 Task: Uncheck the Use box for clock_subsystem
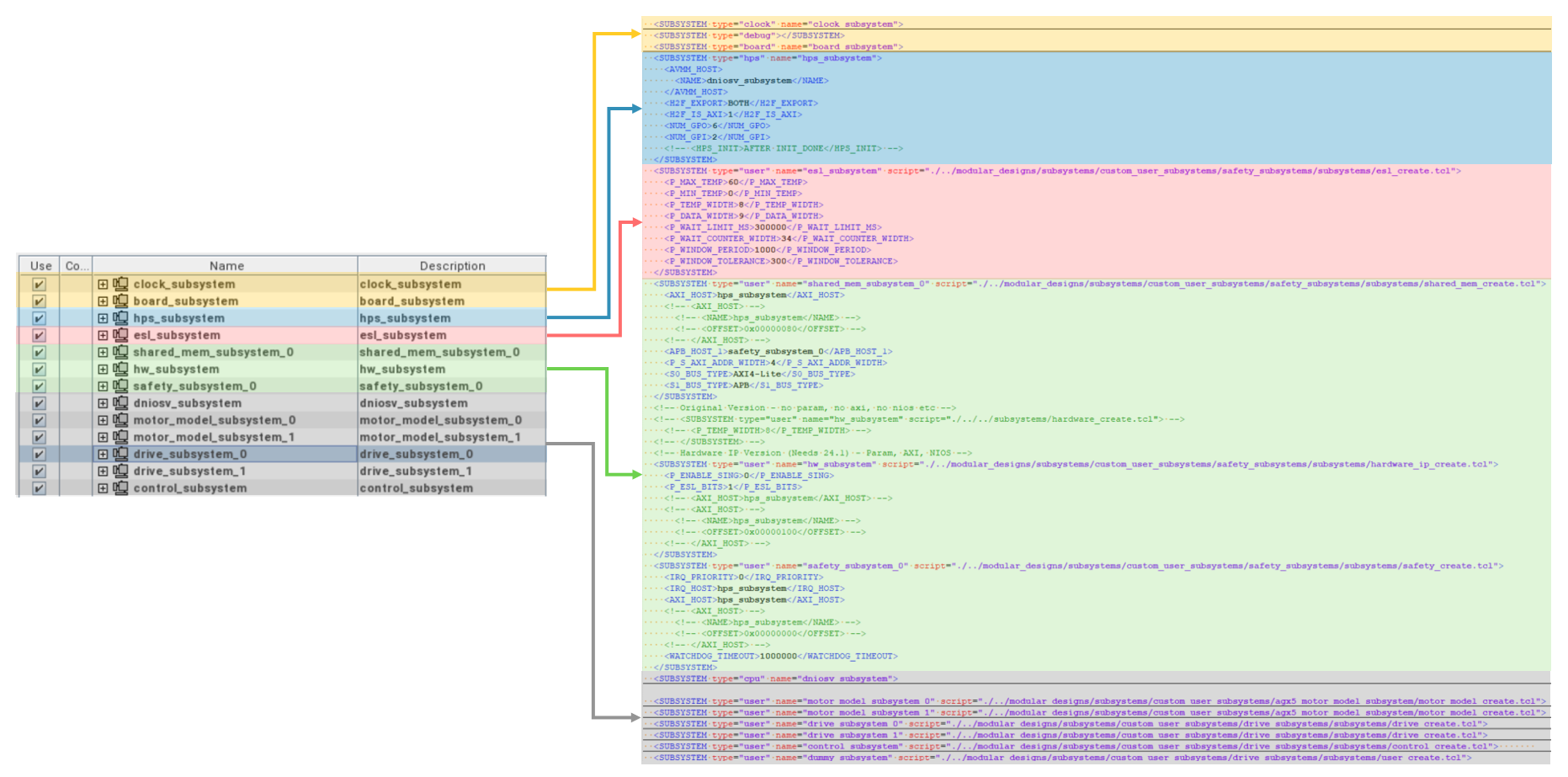click(39, 285)
